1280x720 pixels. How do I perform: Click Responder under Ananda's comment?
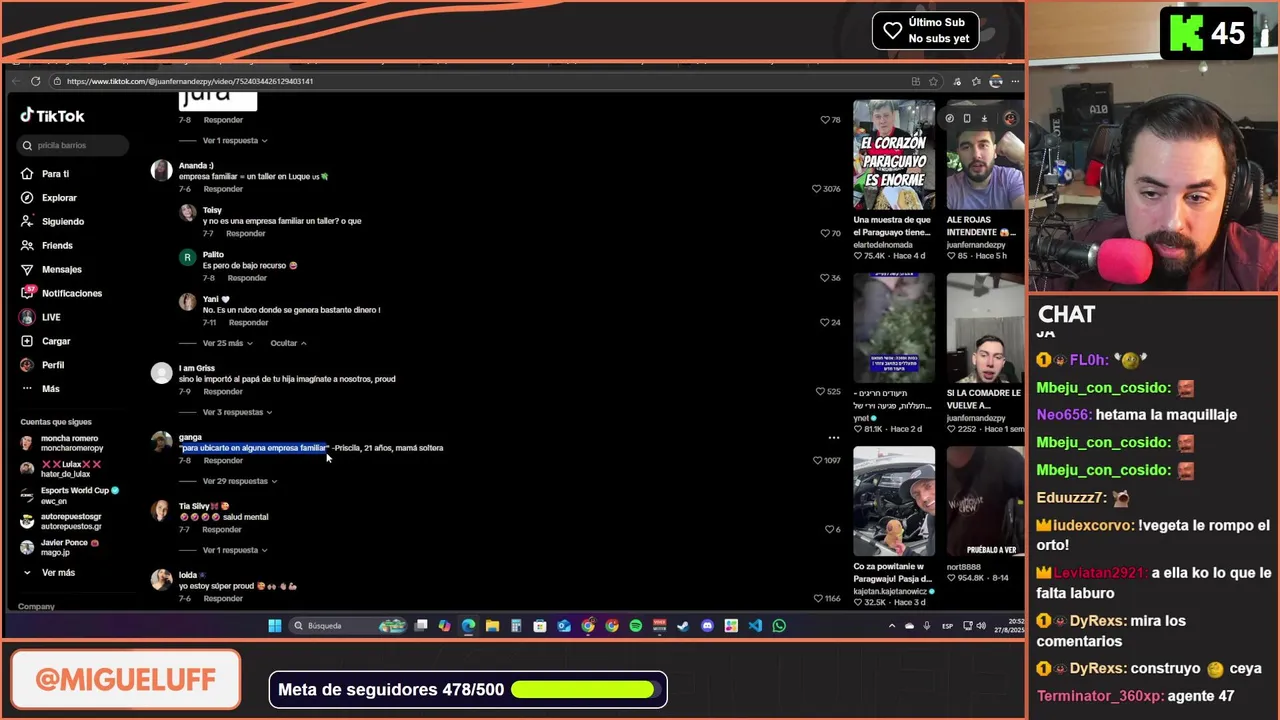(223, 189)
